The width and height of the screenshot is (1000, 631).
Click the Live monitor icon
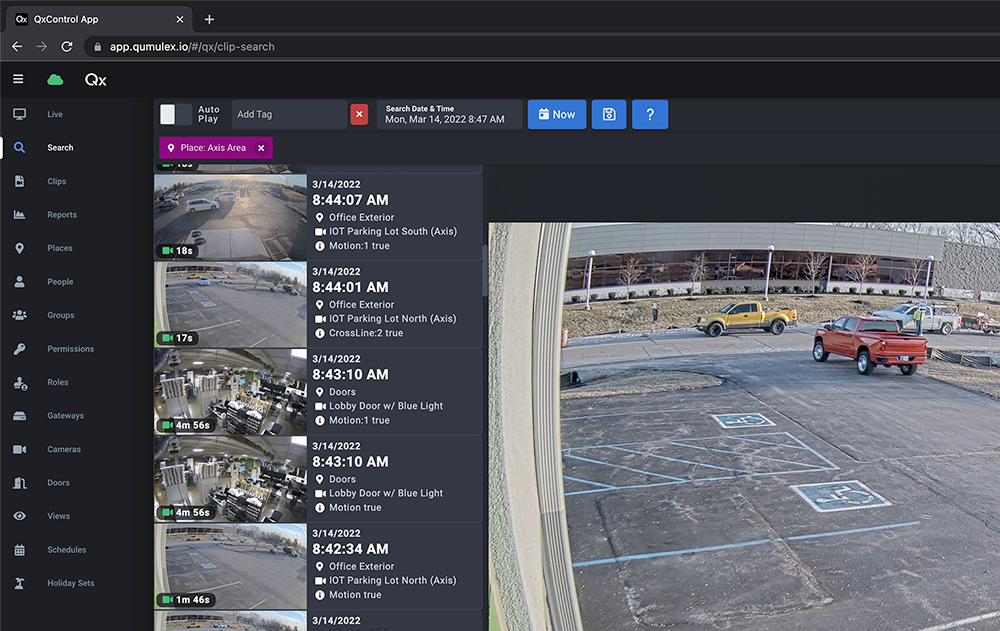(20, 114)
